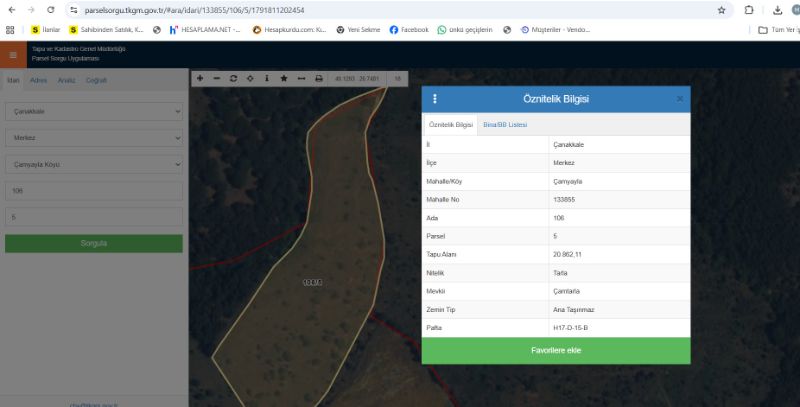The image size is (800, 407).
Task: Select the distance measure tool
Action: (x=302, y=79)
